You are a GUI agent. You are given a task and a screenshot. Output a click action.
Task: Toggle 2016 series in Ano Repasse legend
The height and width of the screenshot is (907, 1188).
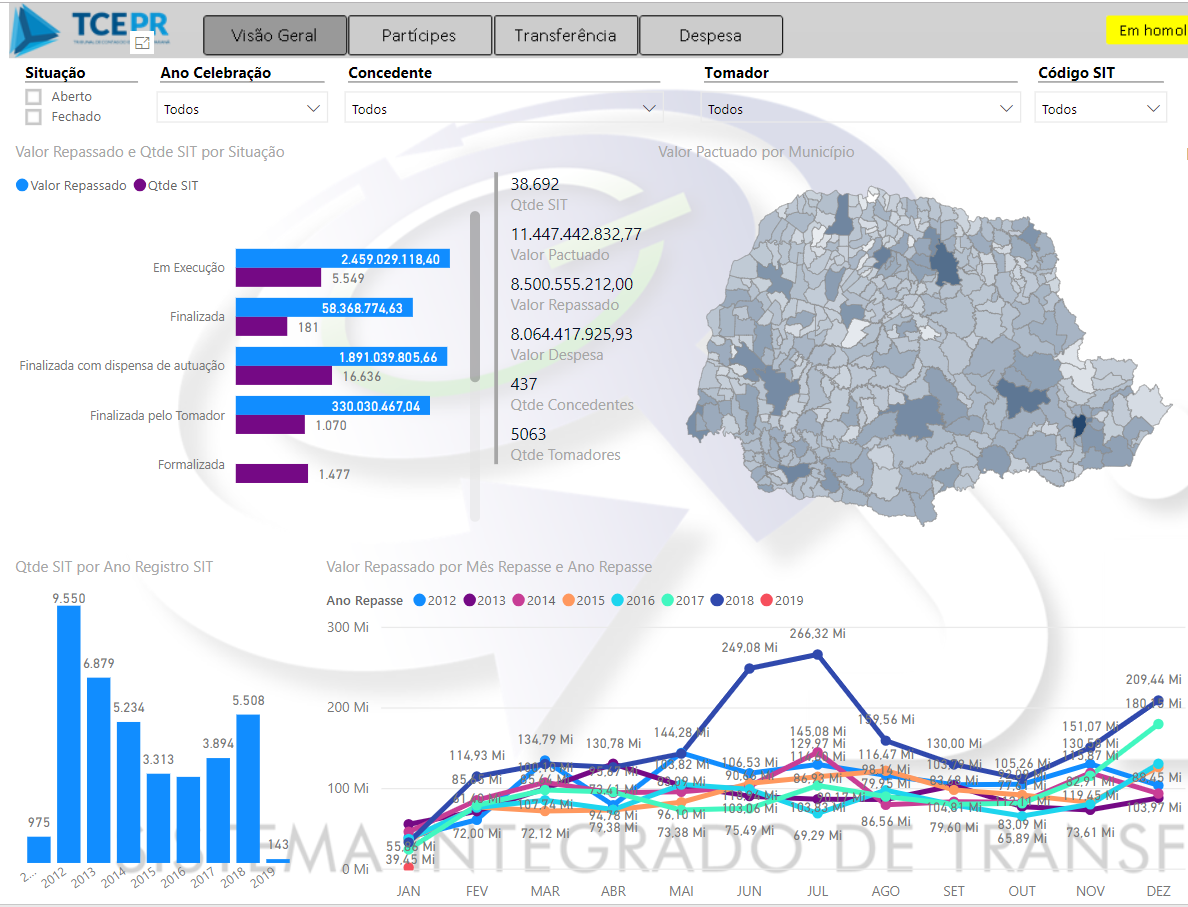[x=633, y=600]
